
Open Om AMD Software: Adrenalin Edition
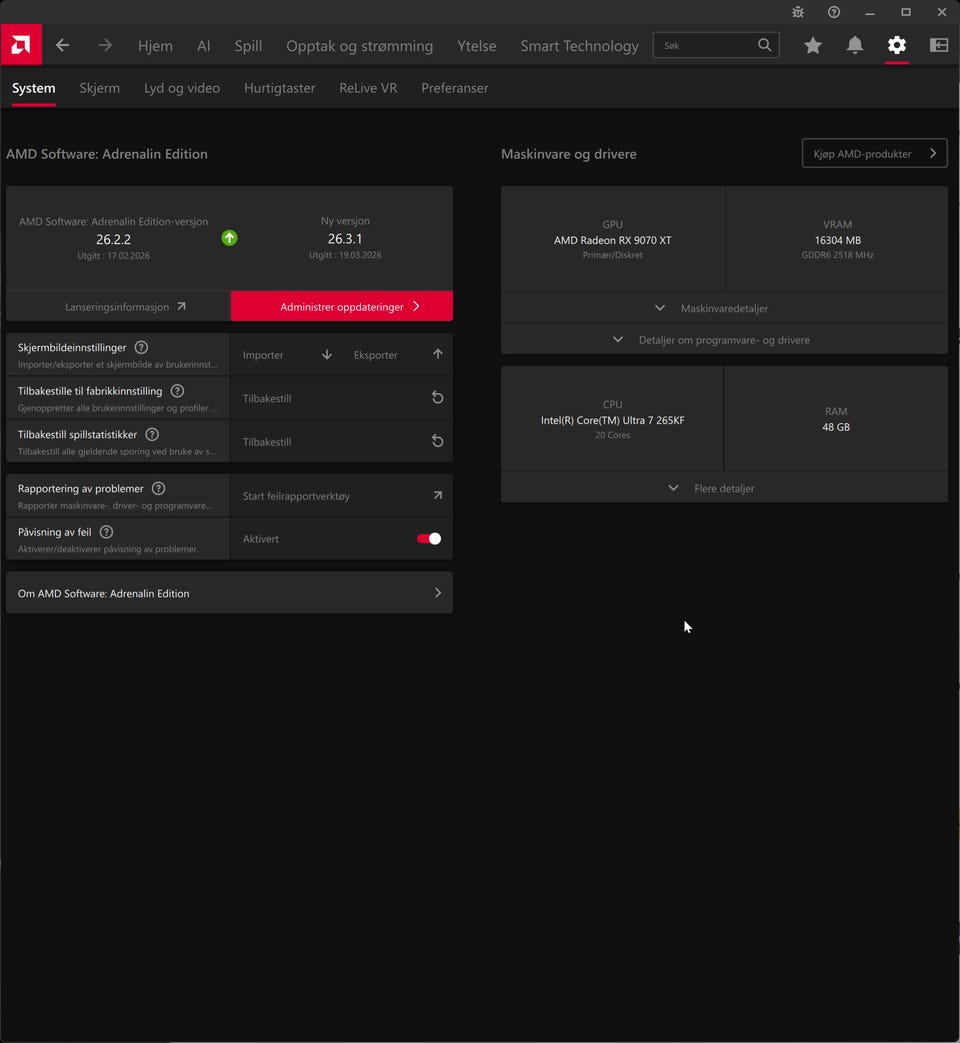click(x=229, y=593)
